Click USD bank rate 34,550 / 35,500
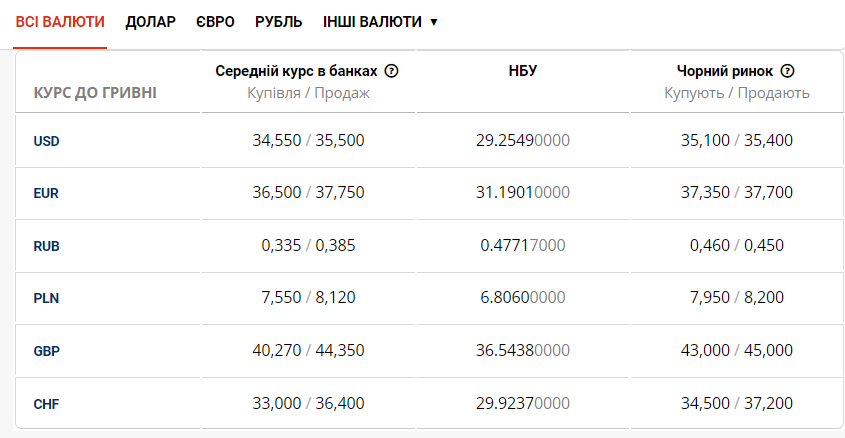 [308, 140]
